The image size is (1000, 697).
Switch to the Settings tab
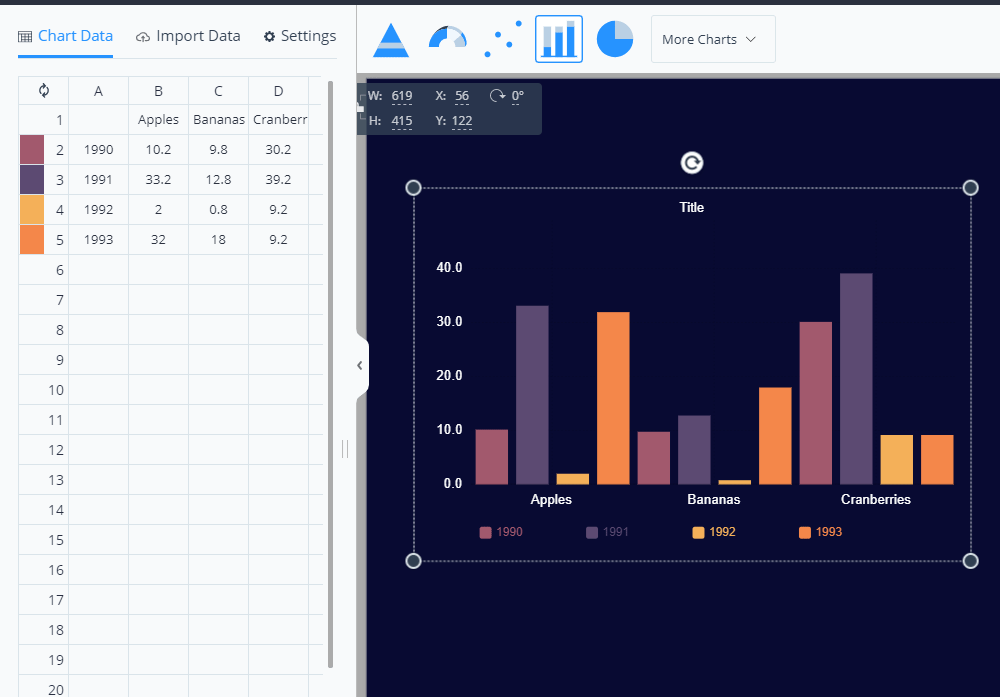coord(300,36)
